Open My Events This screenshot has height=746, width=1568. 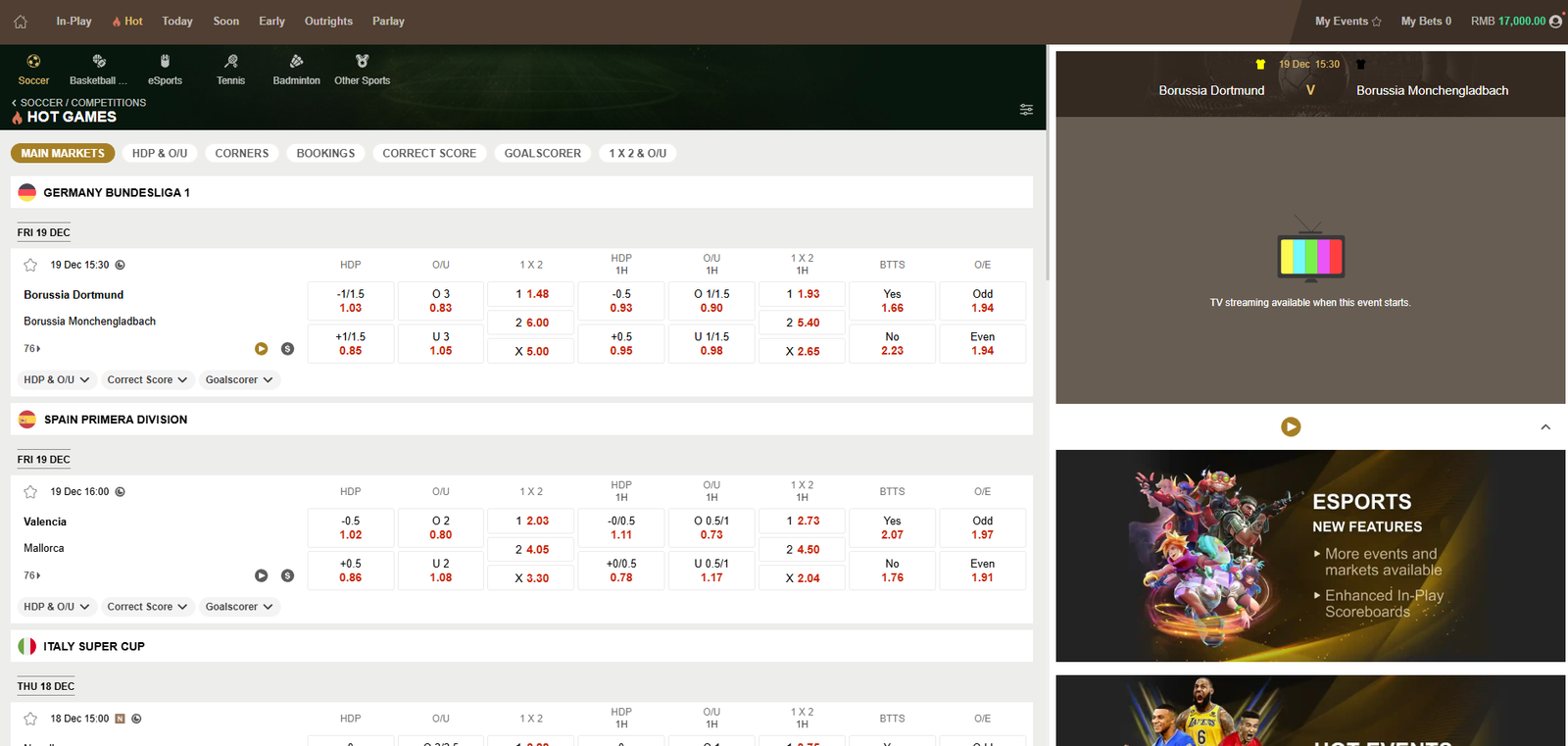pos(1348,21)
